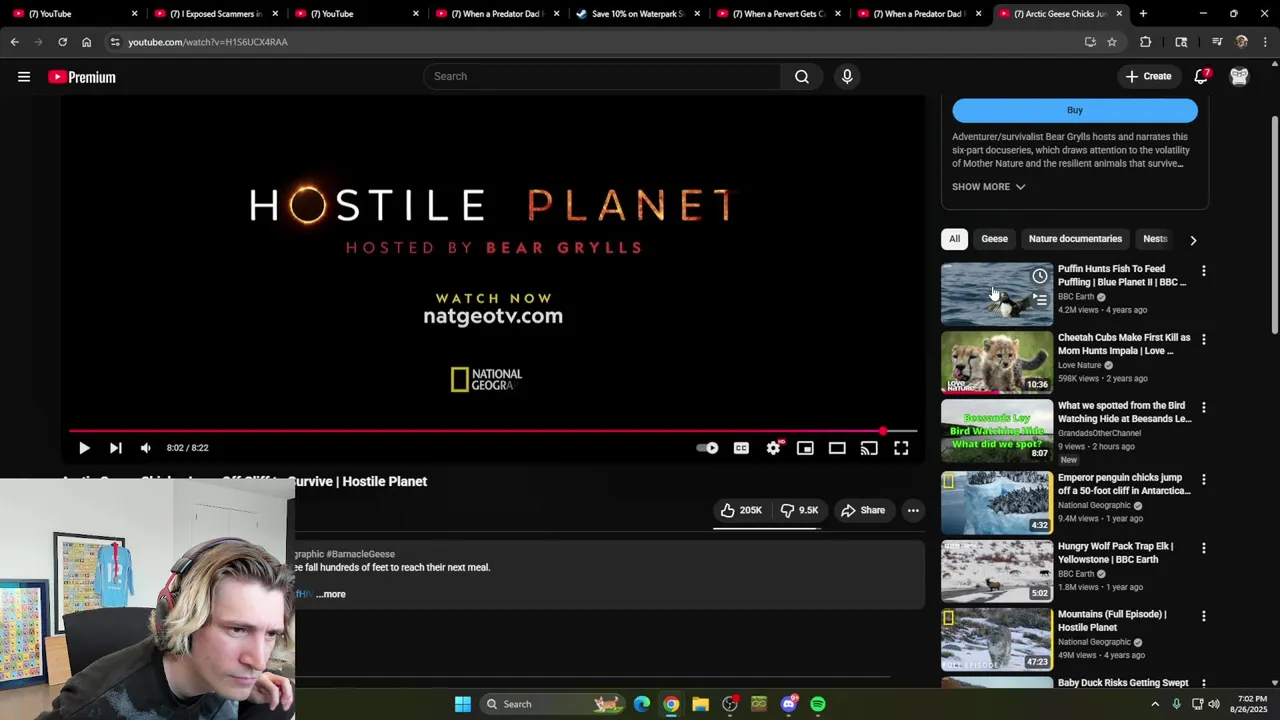Screen dimensions: 1280x720
Task: Open options for Cheetah Cubs video
Action: coord(1204,339)
